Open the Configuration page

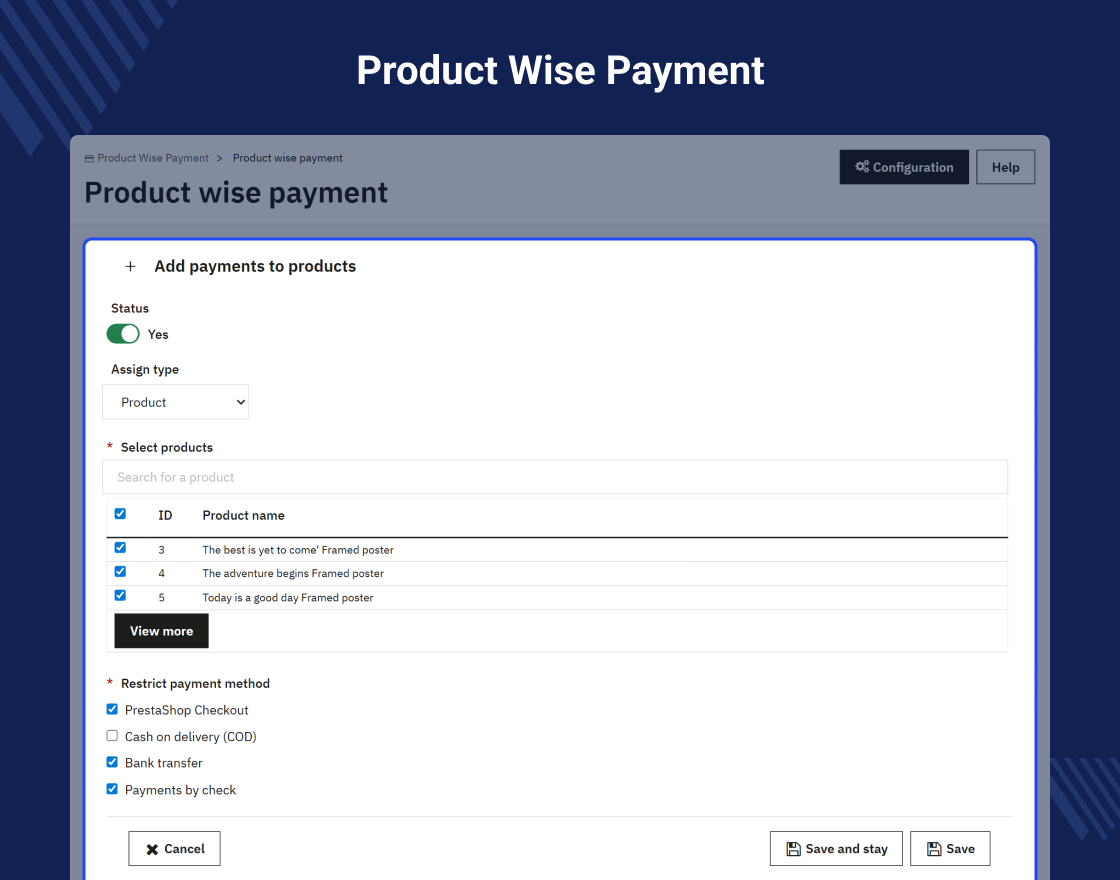click(904, 167)
